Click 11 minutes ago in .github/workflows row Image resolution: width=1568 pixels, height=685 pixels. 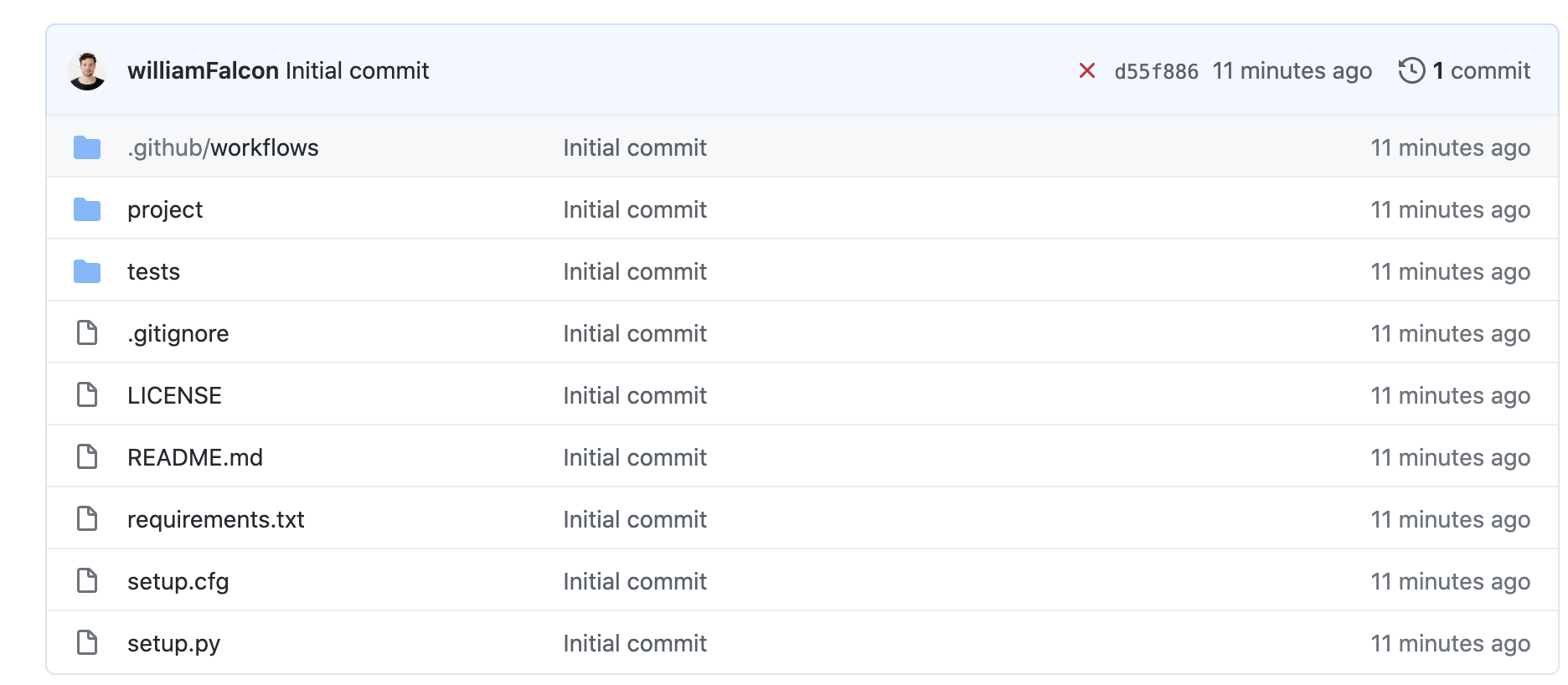1451,148
